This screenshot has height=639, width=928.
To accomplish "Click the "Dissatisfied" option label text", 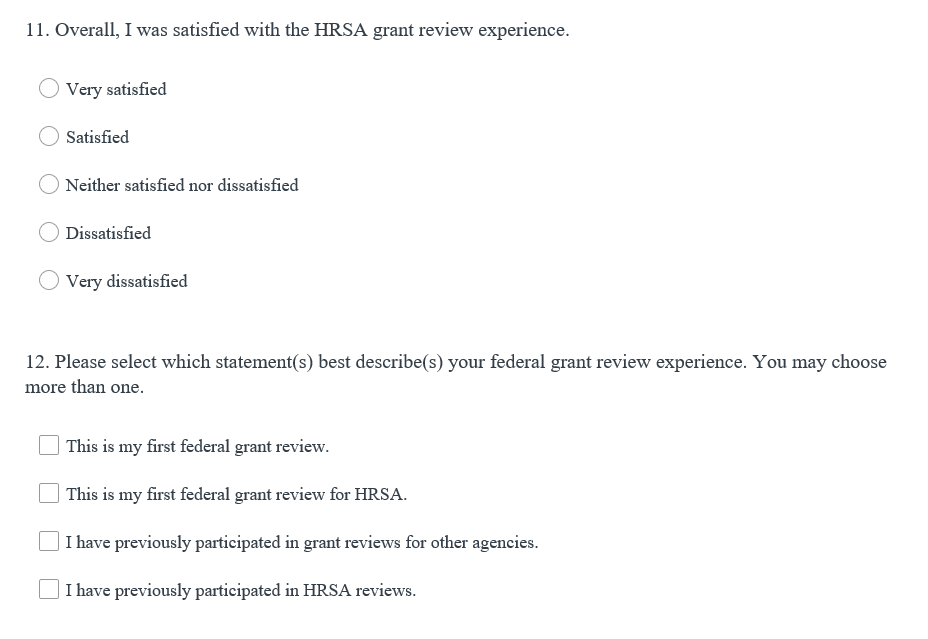I will point(108,233).
